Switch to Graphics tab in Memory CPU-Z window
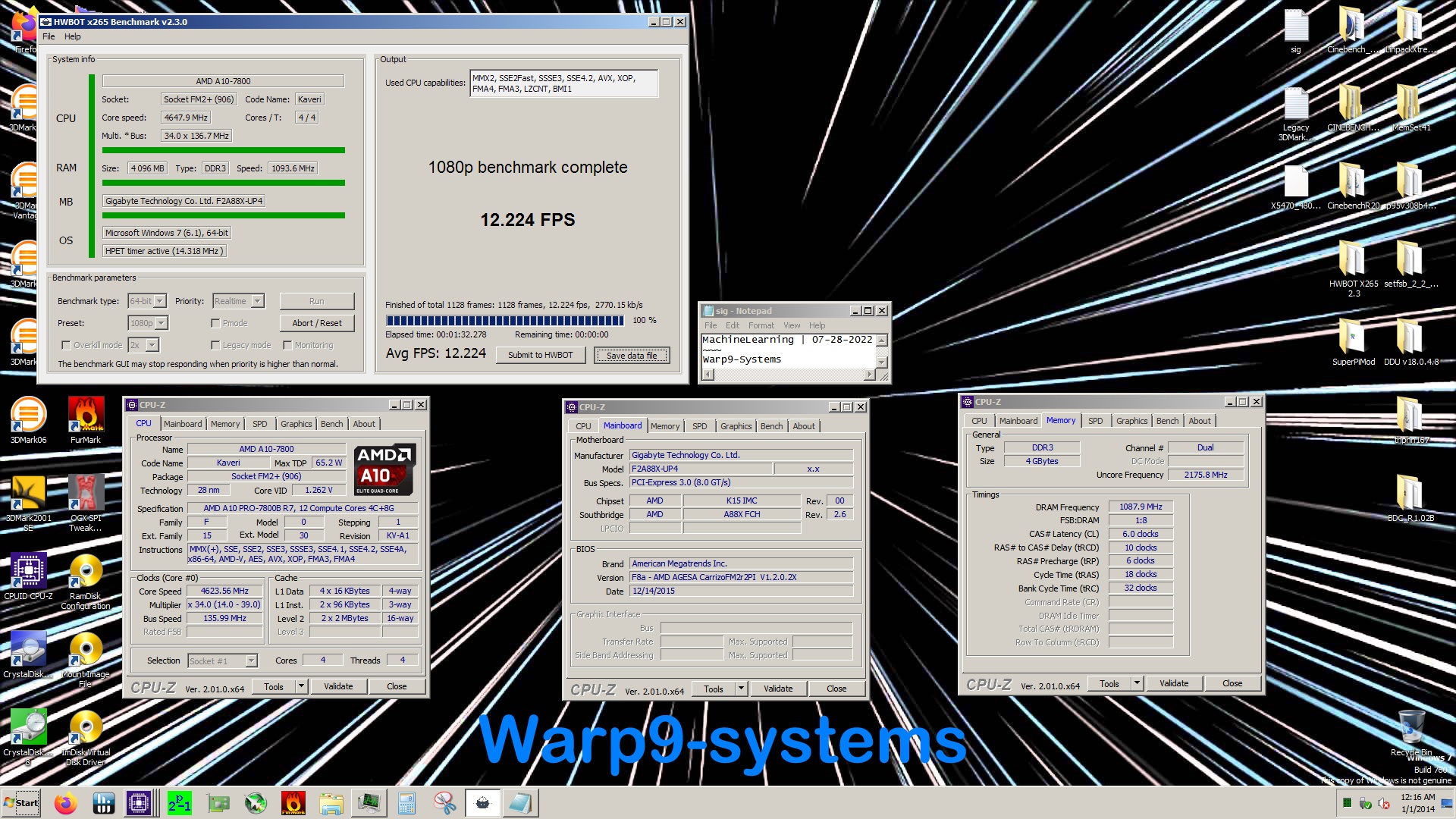Screen dimensions: 1456x819 (x=1131, y=421)
